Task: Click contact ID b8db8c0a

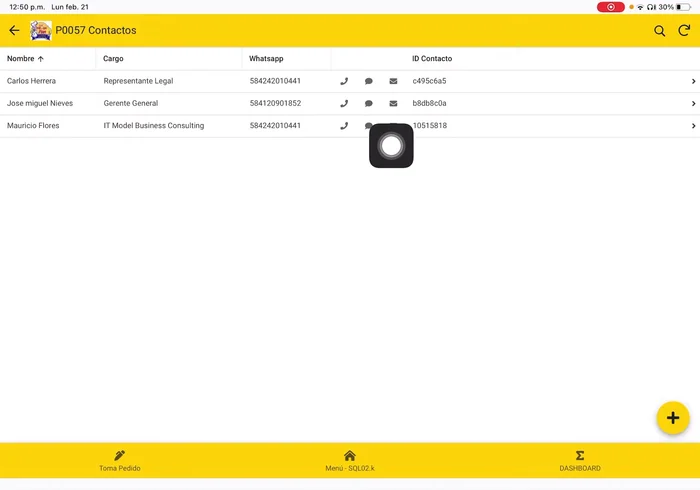Action: (x=429, y=103)
